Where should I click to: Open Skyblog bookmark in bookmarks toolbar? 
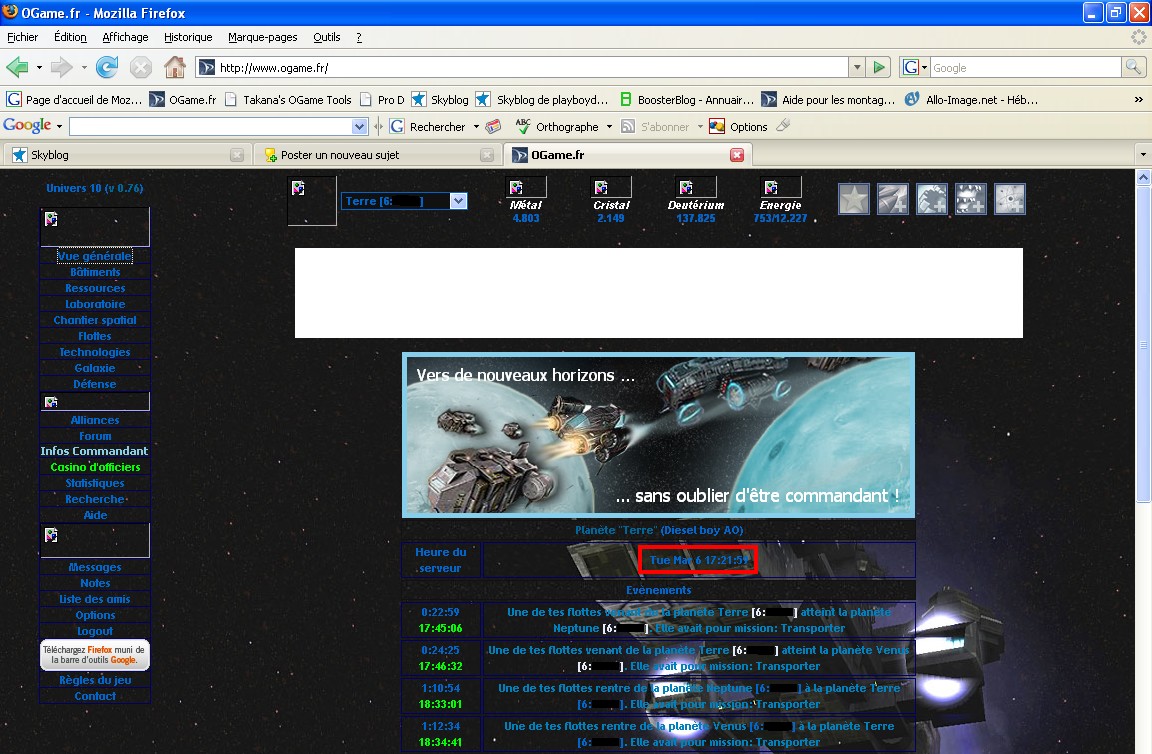(439, 99)
